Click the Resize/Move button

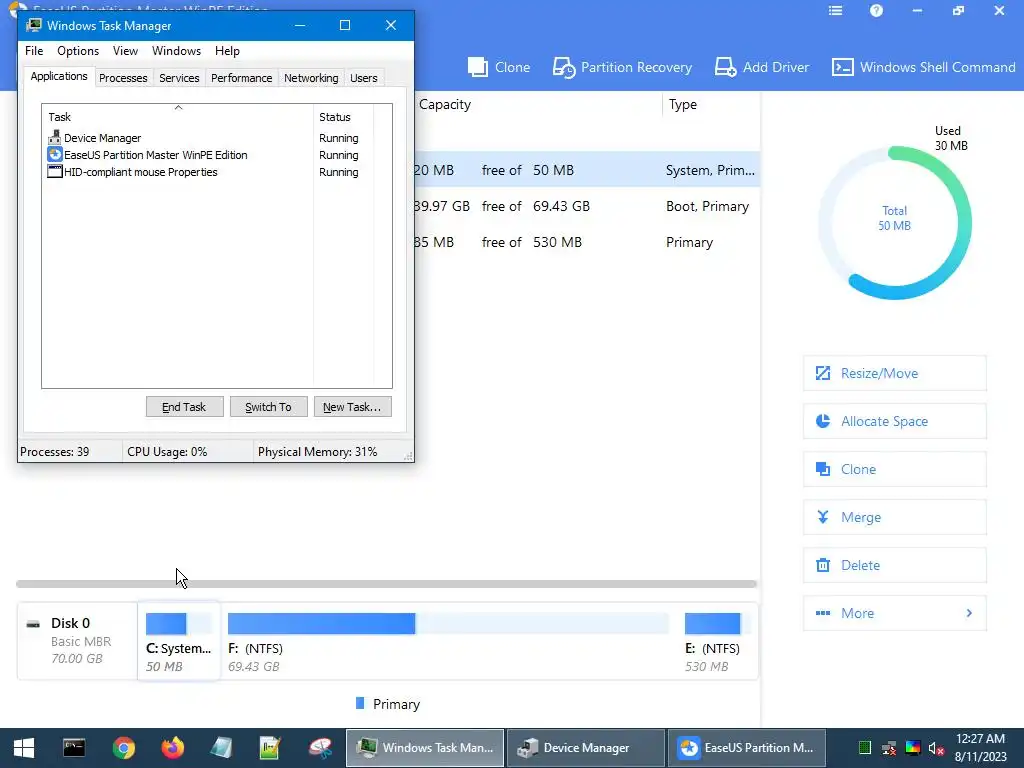coord(895,373)
